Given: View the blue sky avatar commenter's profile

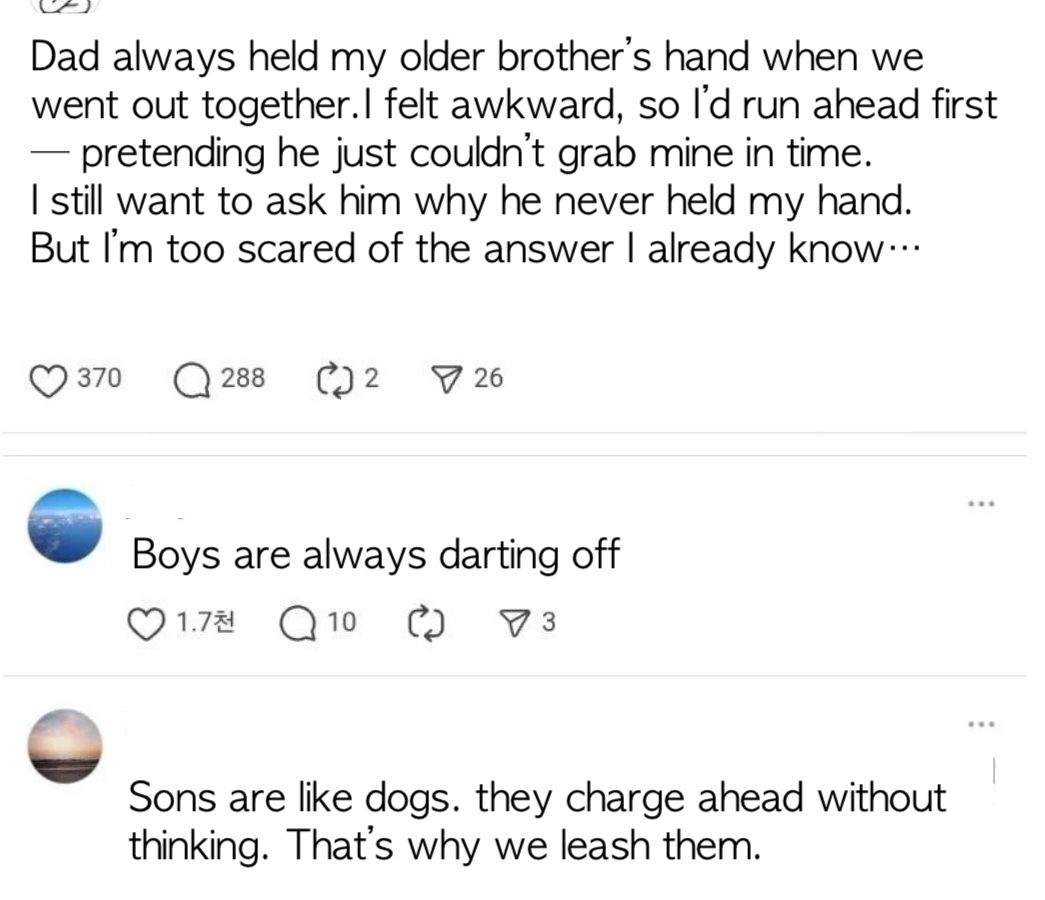Looking at the screenshot, I should pyautogui.click(x=62, y=526).
